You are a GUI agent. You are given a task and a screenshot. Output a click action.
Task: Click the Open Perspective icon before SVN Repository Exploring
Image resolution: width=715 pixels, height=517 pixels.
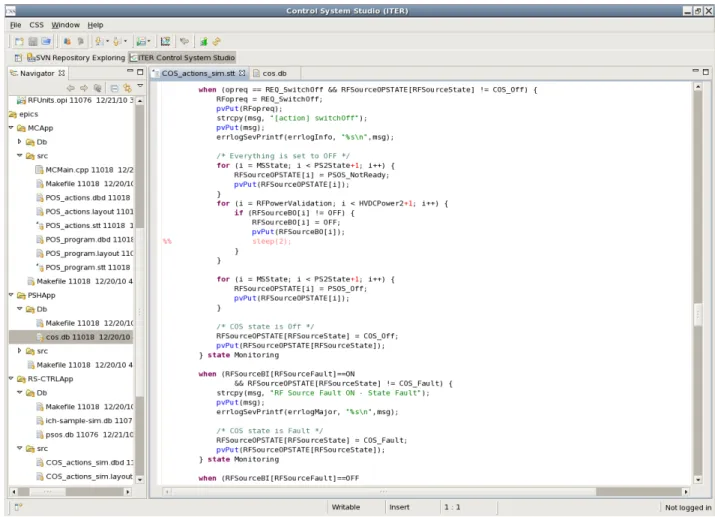point(18,58)
